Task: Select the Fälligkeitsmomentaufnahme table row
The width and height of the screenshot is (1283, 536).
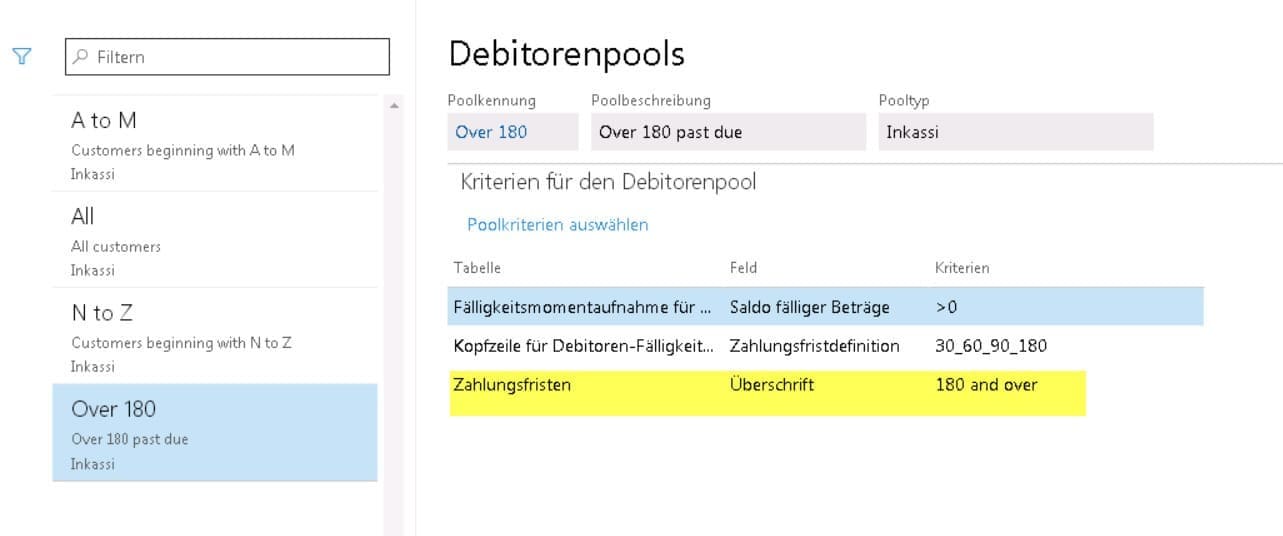Action: (x=582, y=307)
